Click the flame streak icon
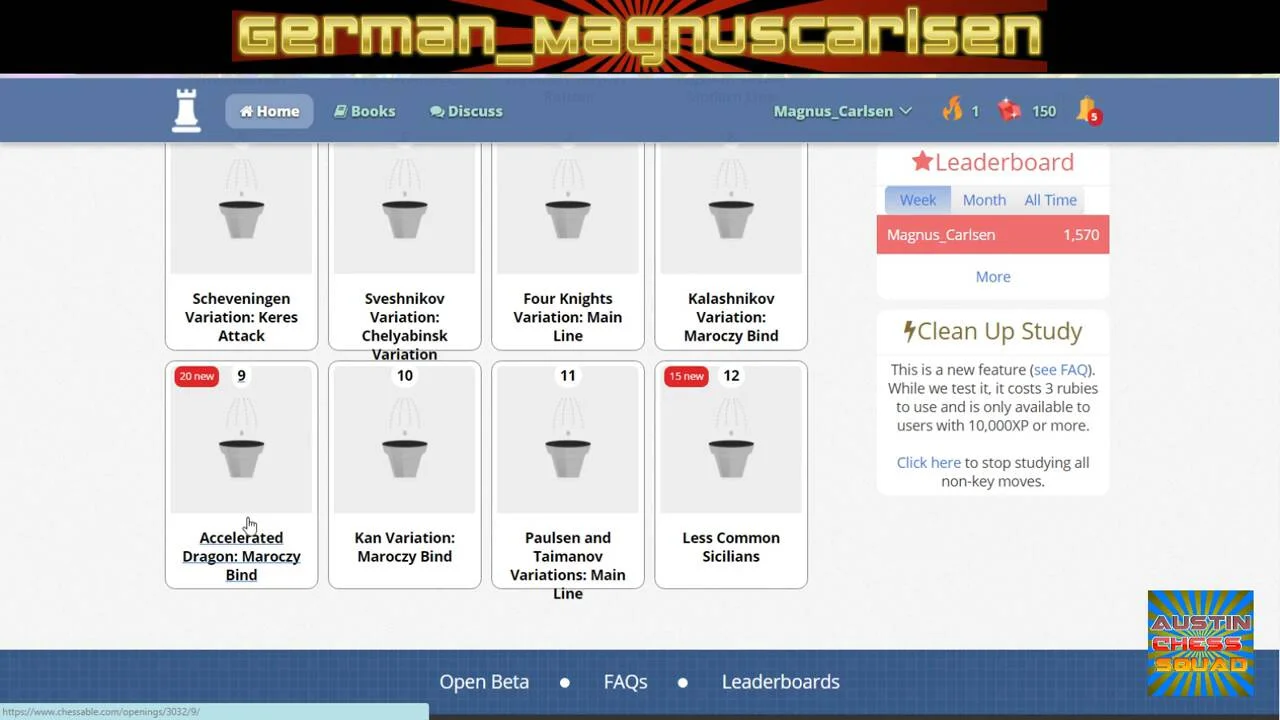The width and height of the screenshot is (1280, 720). 952,110
